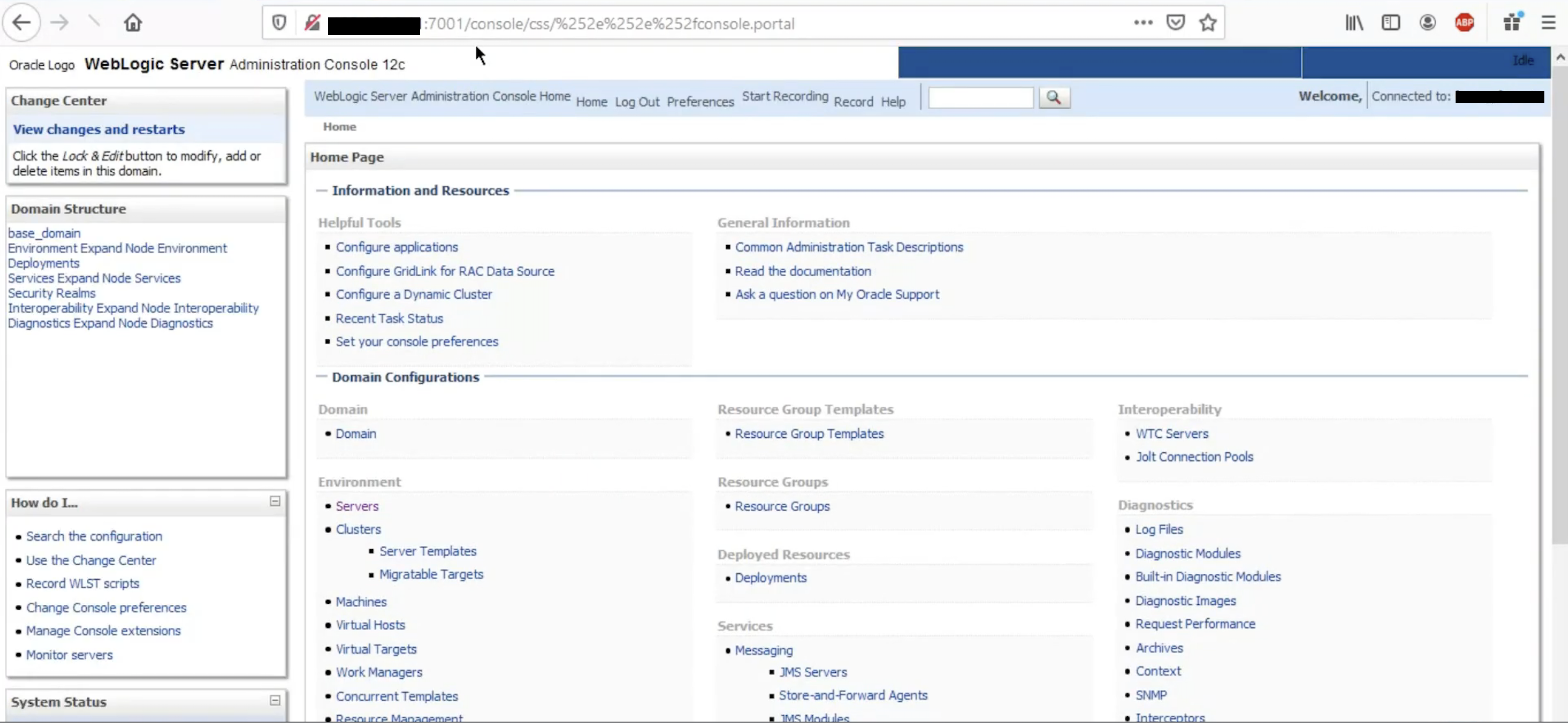Expand the Environment node in Domain Structure
The height and width of the screenshot is (723, 1568).
click(x=117, y=248)
